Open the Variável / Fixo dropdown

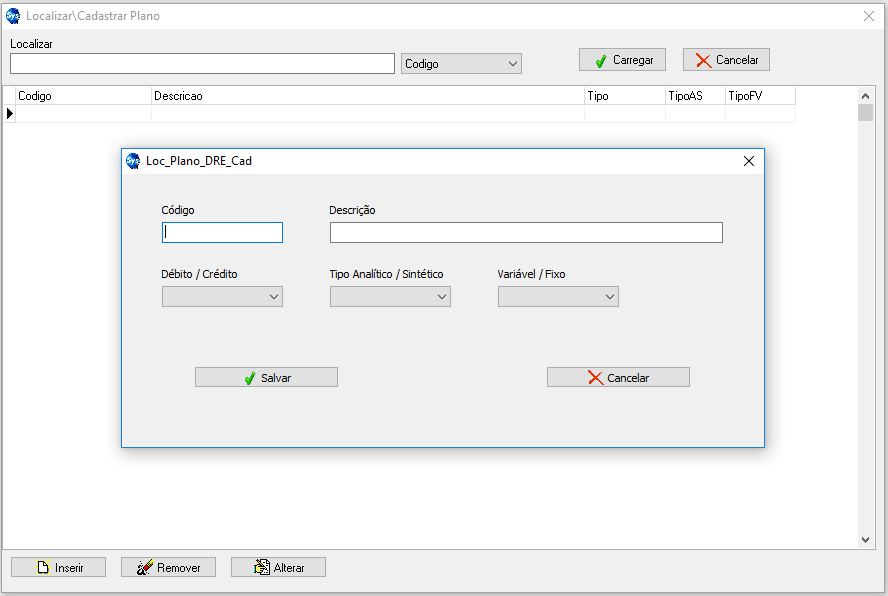pyautogui.click(x=558, y=297)
